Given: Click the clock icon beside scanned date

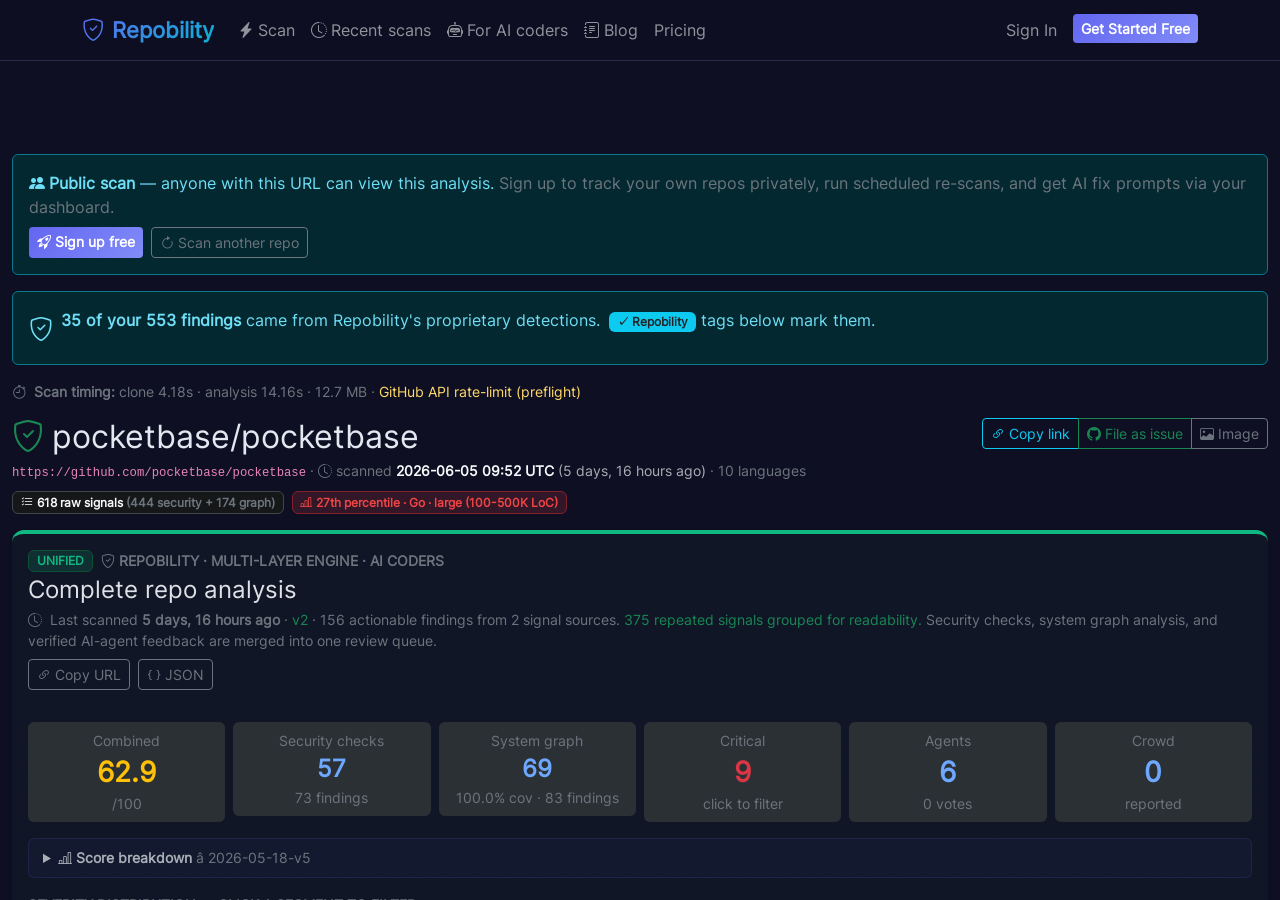Looking at the screenshot, I should point(325,471).
